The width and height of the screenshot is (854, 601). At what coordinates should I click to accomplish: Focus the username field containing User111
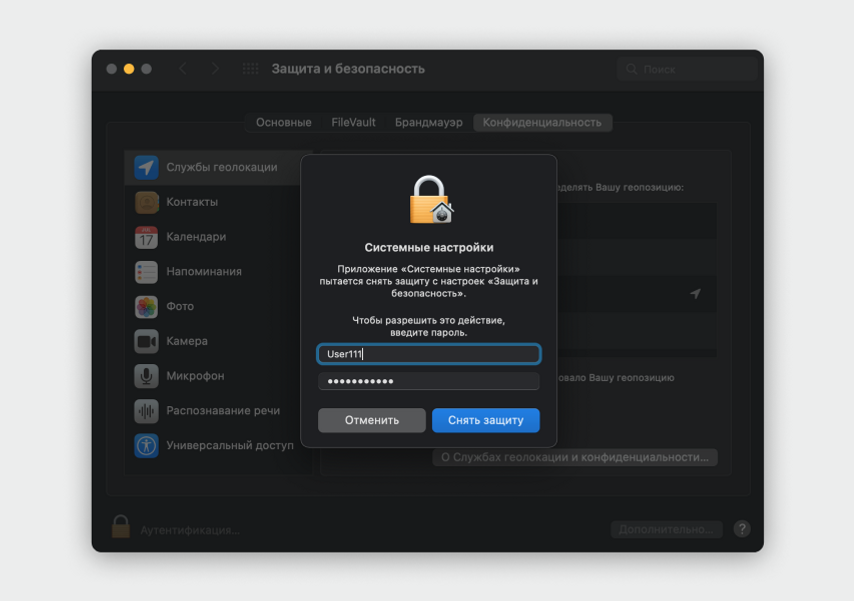click(x=429, y=354)
